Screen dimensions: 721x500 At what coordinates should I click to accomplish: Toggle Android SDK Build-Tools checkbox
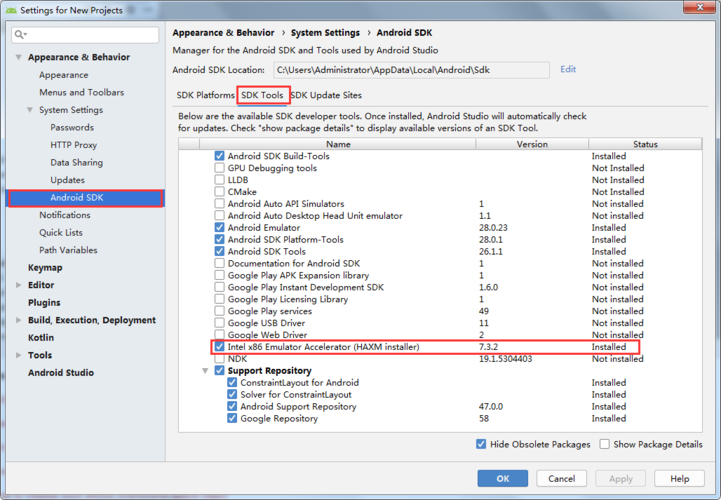[x=219, y=156]
